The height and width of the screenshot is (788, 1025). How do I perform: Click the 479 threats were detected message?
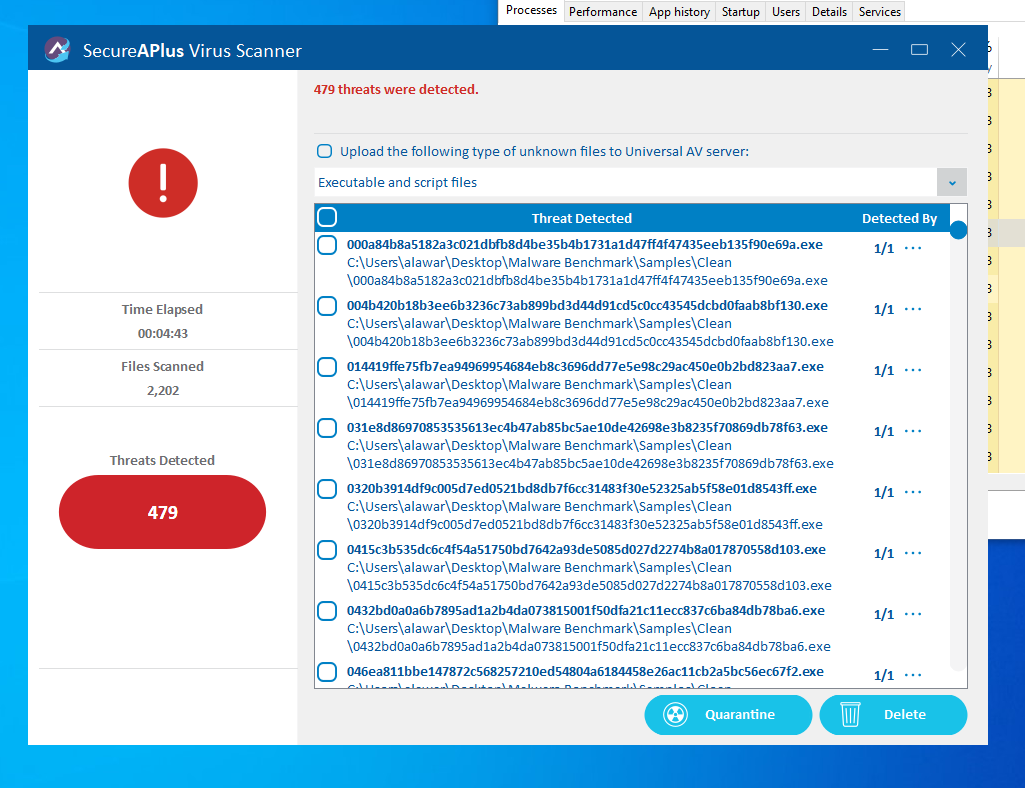coord(396,90)
